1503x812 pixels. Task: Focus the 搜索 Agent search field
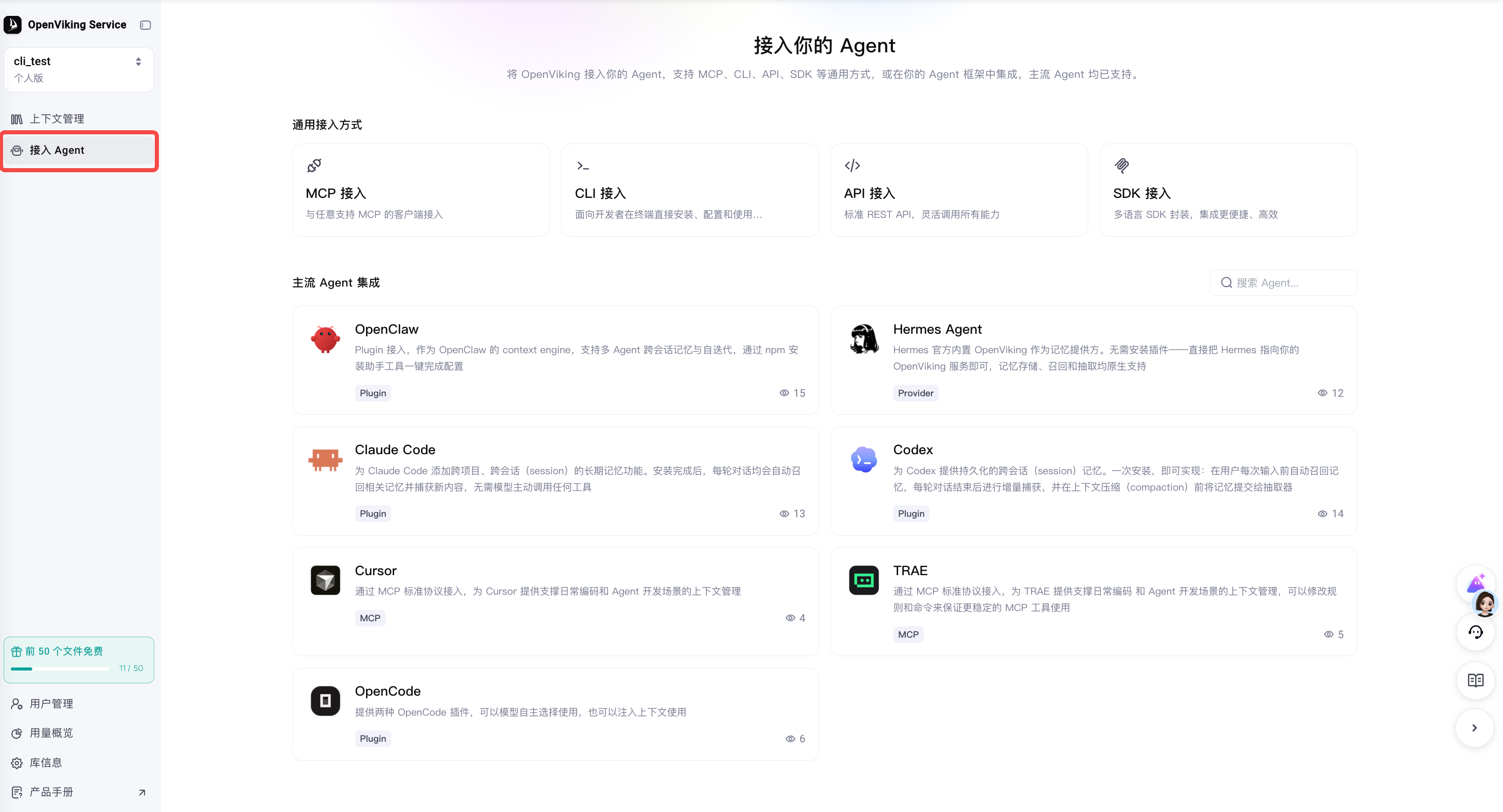1283,283
